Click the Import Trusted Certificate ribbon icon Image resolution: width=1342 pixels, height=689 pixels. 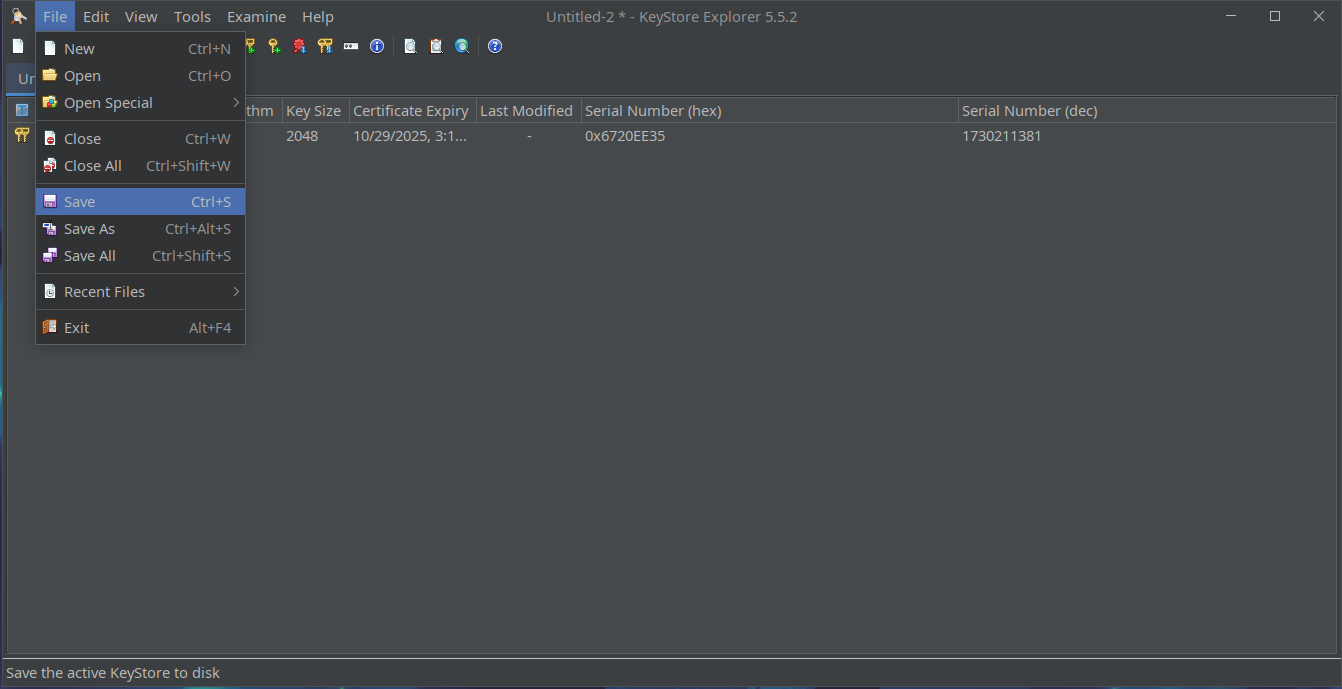(299, 46)
